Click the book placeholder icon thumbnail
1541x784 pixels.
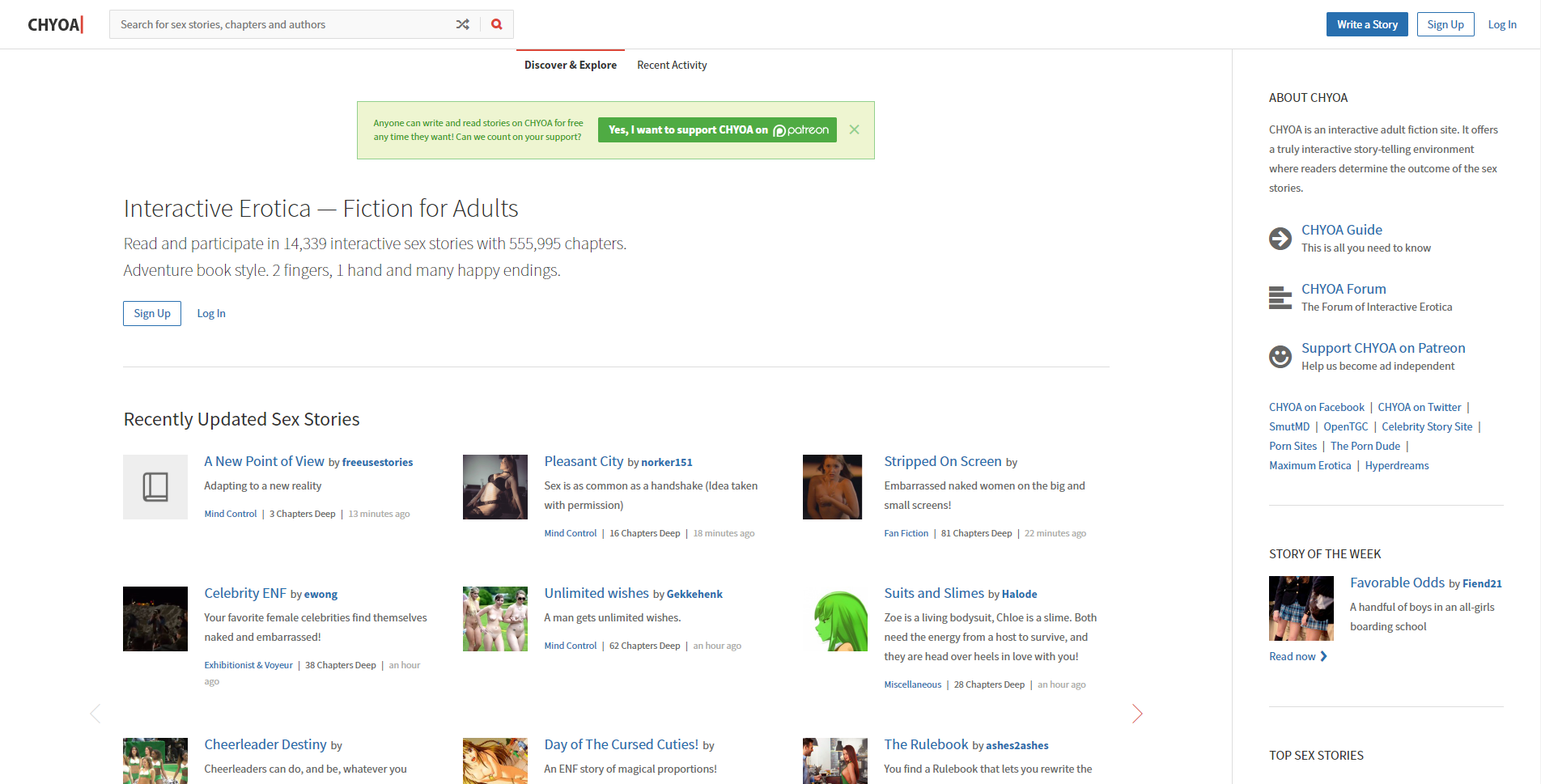(155, 487)
